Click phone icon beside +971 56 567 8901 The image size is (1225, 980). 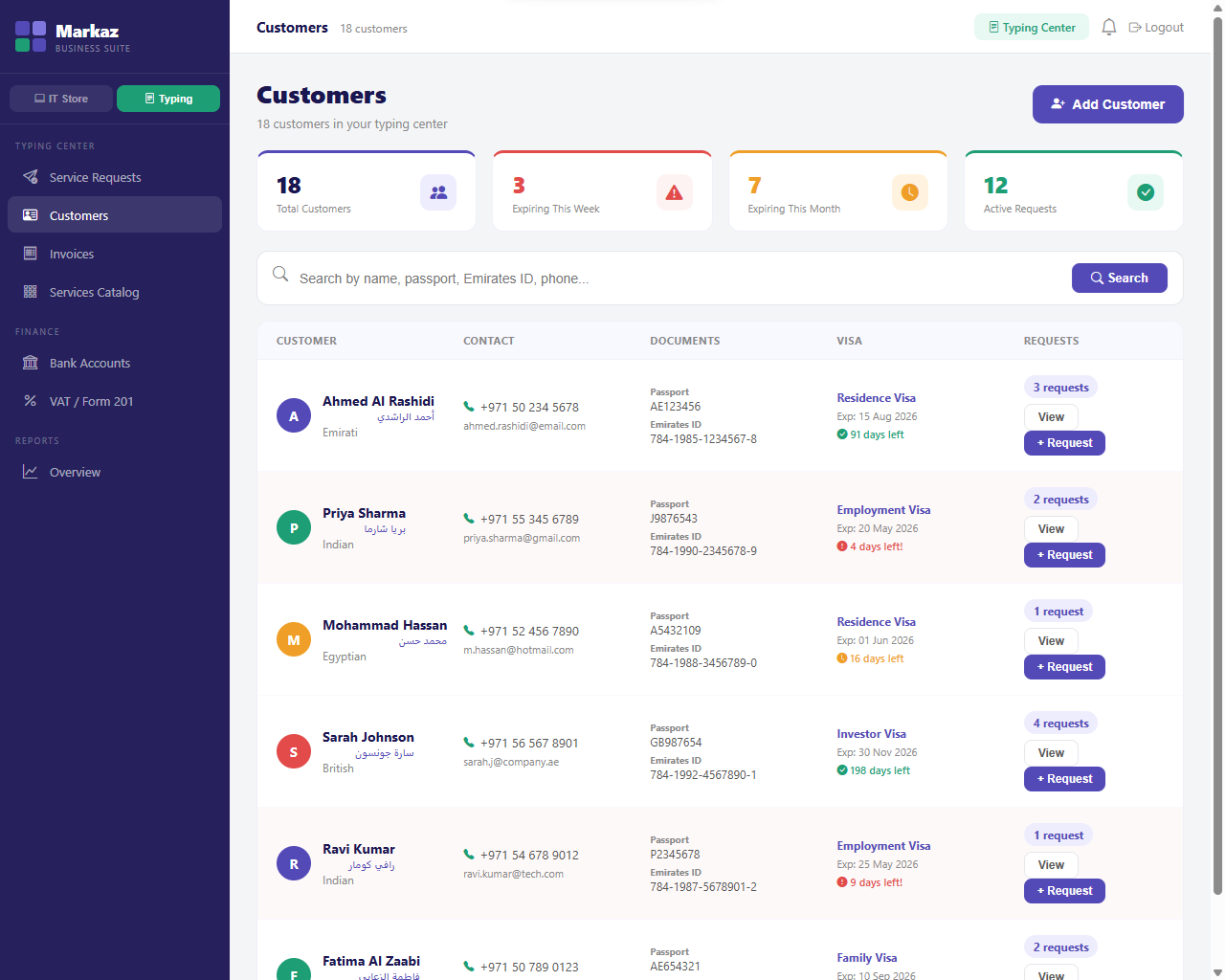pos(469,743)
